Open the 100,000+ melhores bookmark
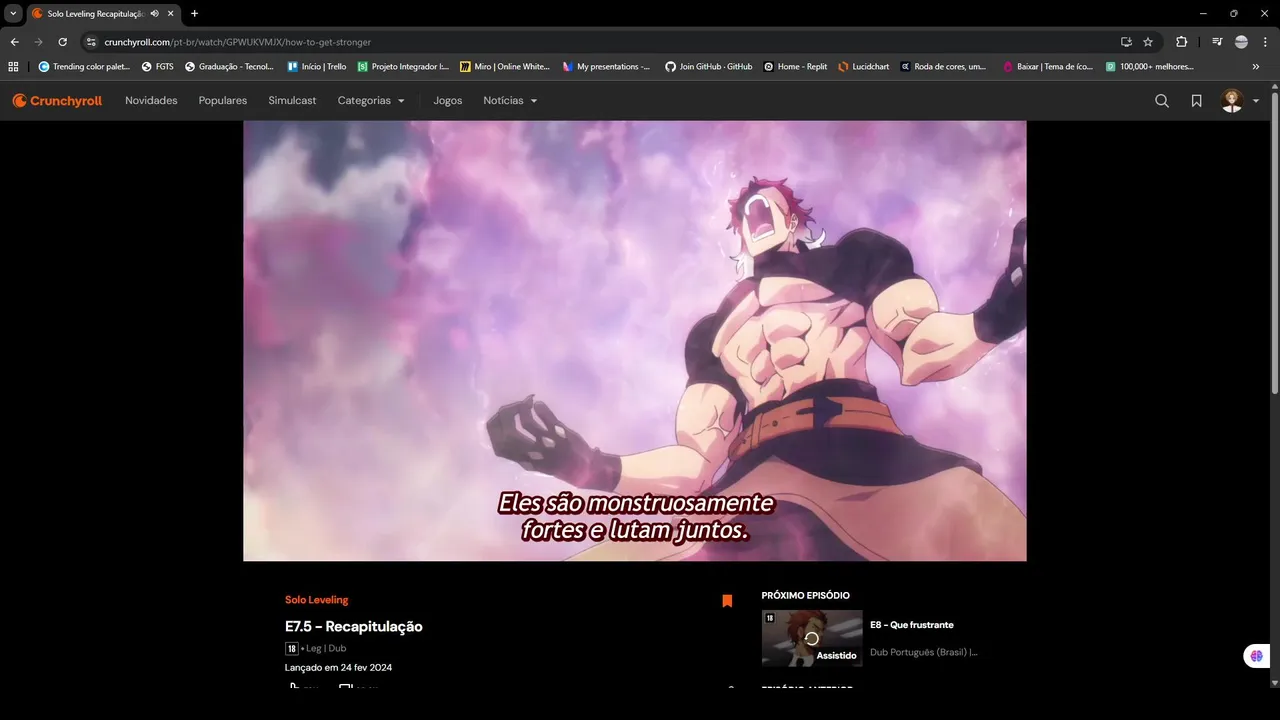The width and height of the screenshot is (1280, 720). click(x=1150, y=66)
